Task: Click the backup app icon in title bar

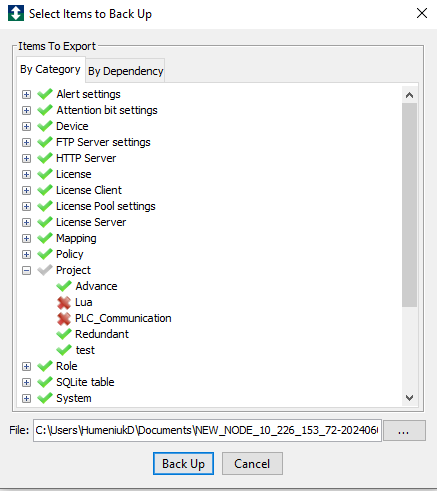Action: [16, 13]
